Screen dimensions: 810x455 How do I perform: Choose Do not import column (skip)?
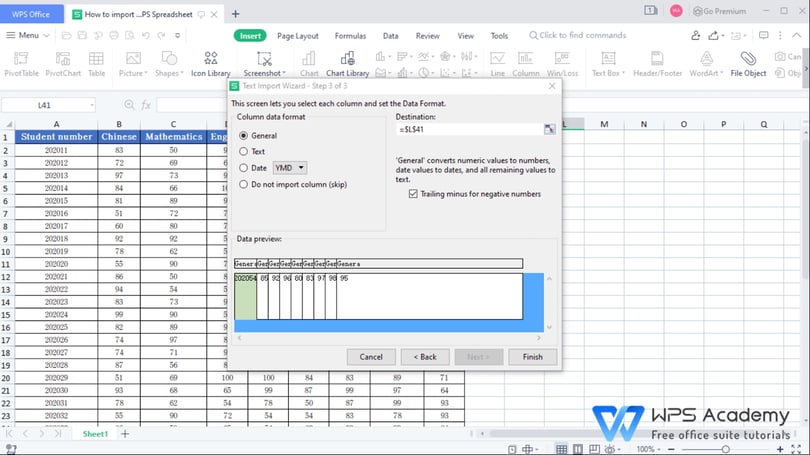(x=244, y=184)
